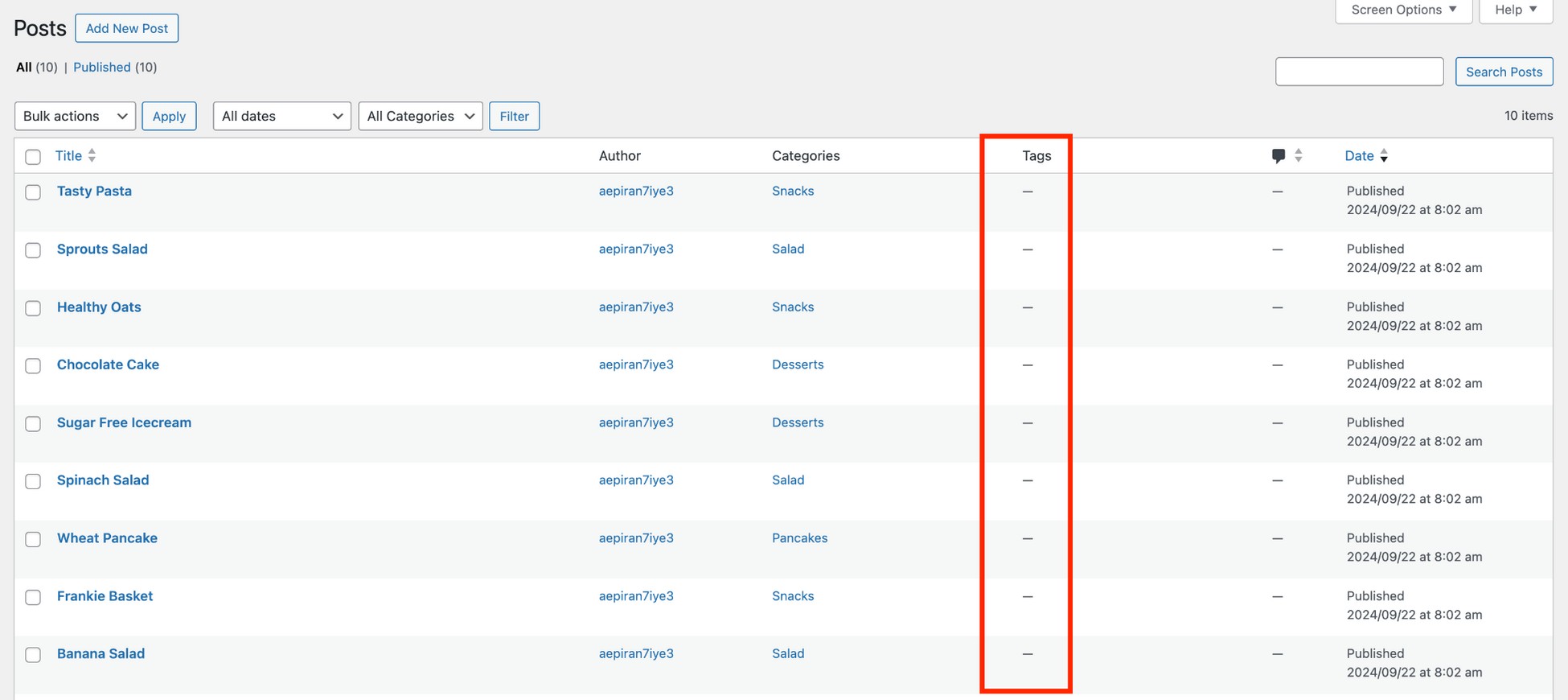Switch to Published posts view
Viewport: 1568px width, 700px height.
tap(102, 67)
